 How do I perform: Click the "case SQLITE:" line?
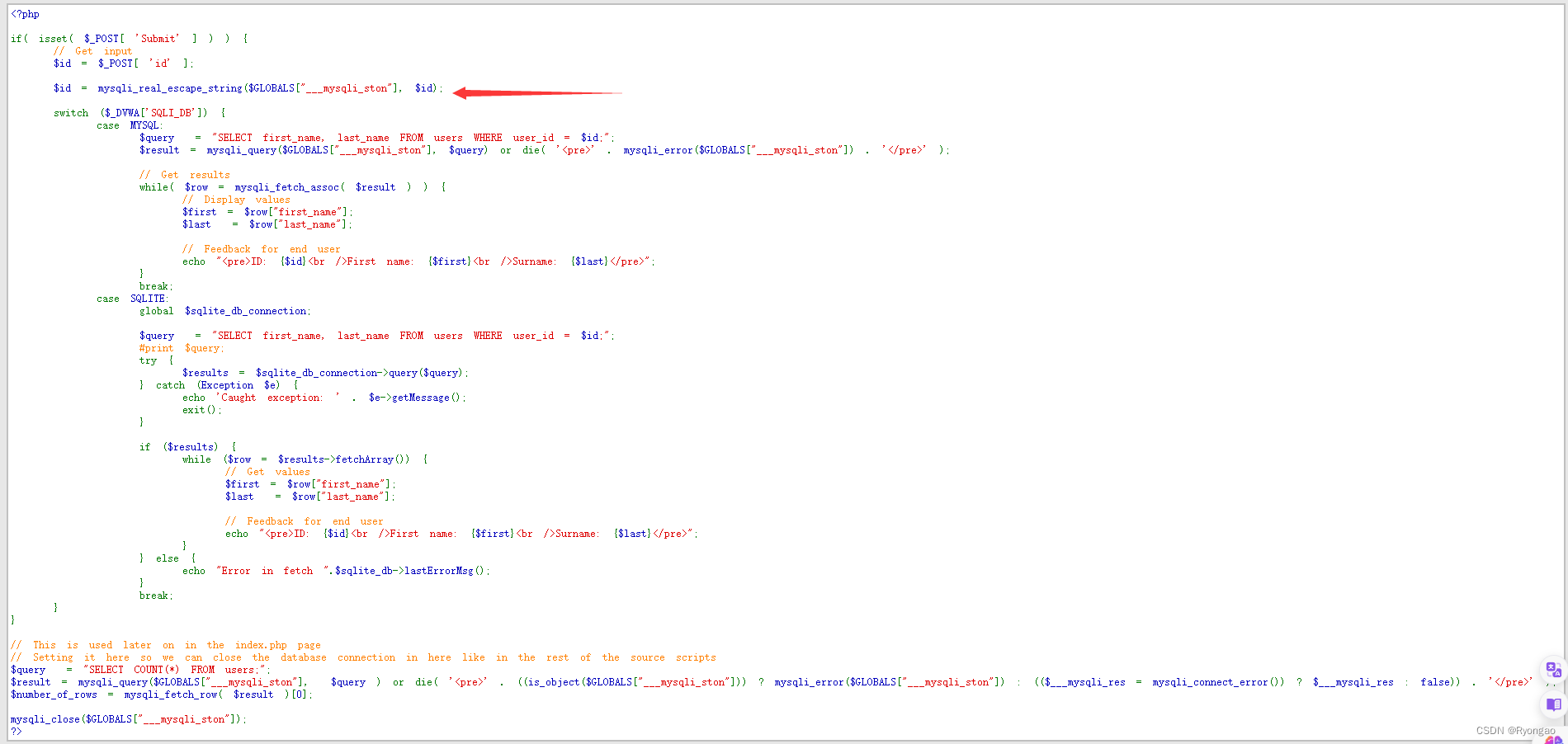(x=133, y=299)
